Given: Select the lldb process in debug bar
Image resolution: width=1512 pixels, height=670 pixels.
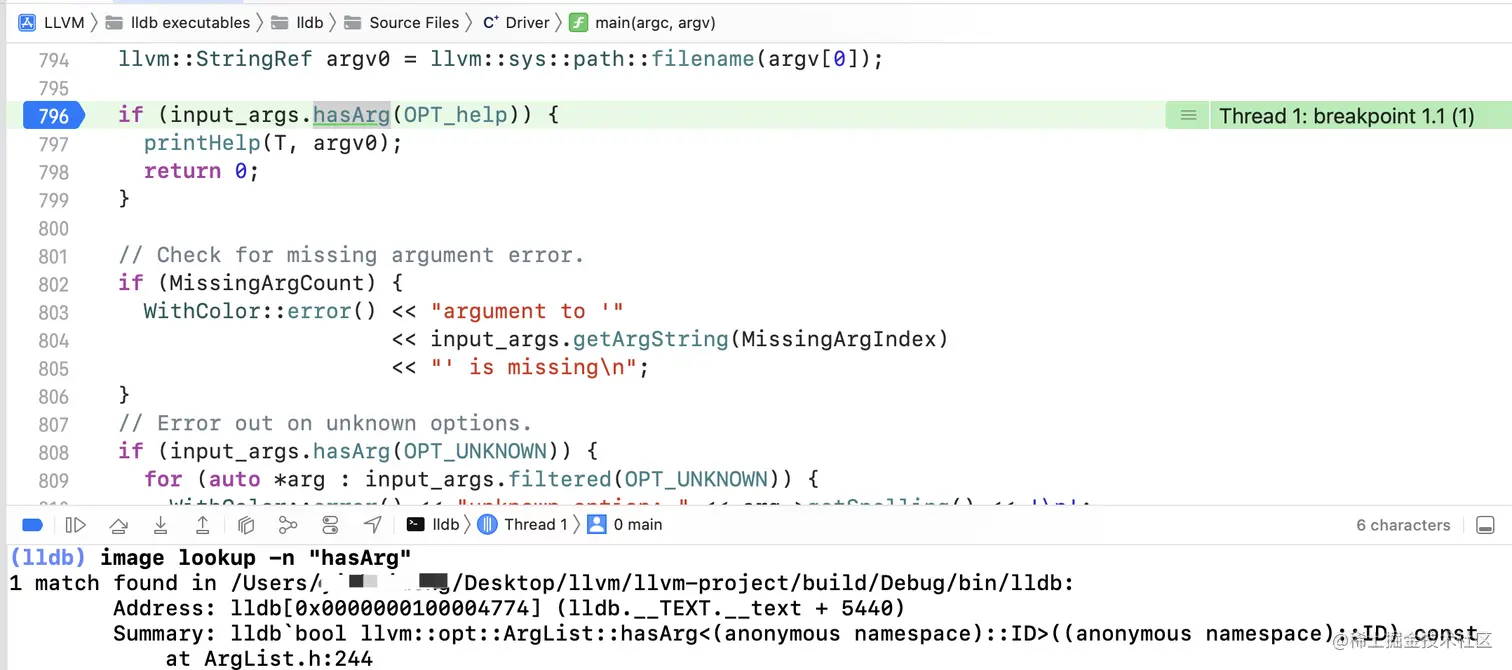Looking at the screenshot, I should (x=434, y=525).
